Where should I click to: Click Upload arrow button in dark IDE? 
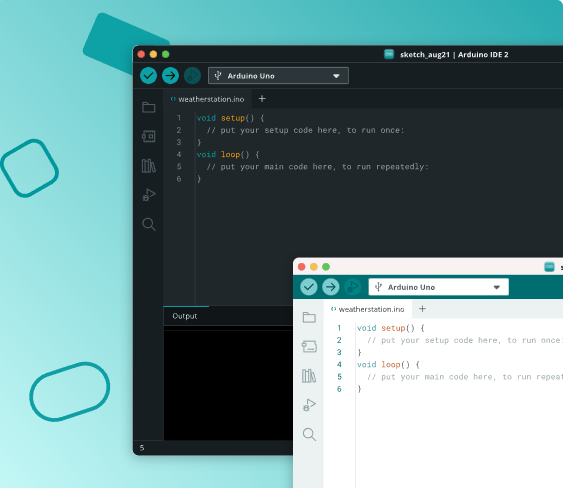click(170, 76)
